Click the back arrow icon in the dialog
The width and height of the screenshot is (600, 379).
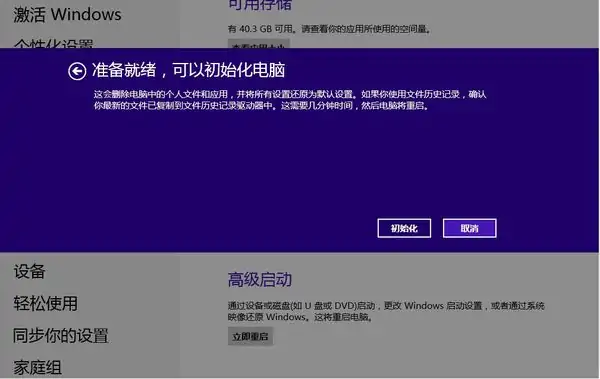[77, 71]
